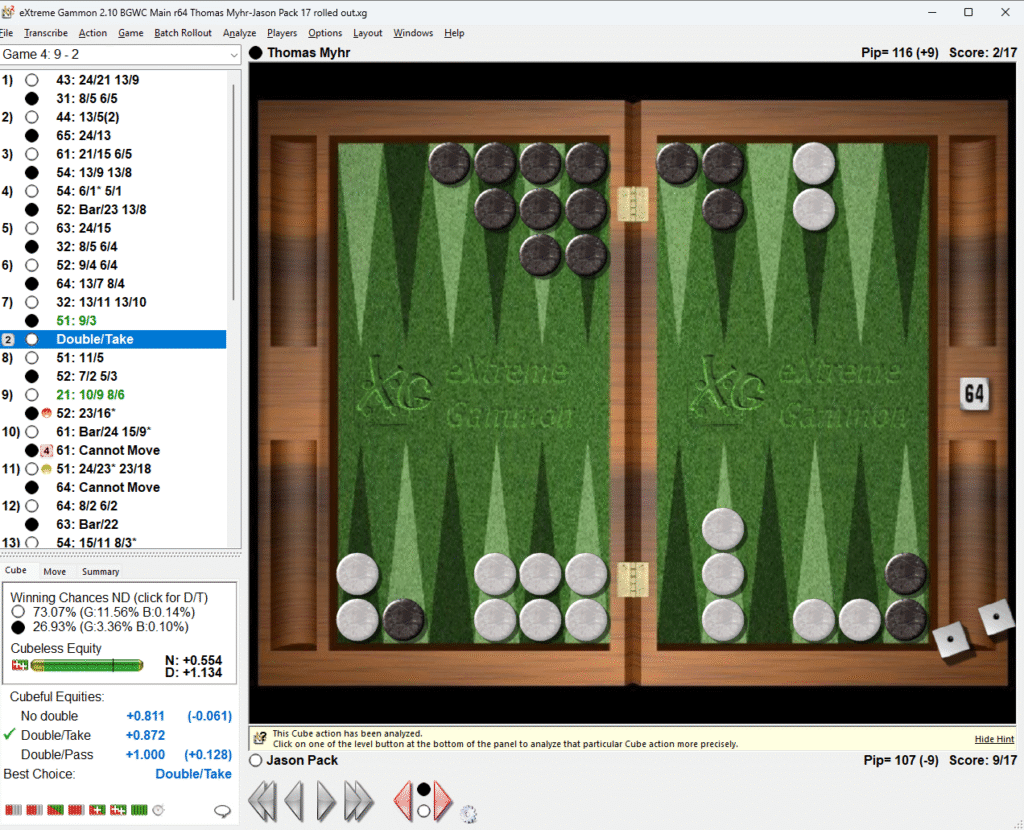
Task: Analyze with the single-plus XG Roller+ button
Action: coord(97,810)
